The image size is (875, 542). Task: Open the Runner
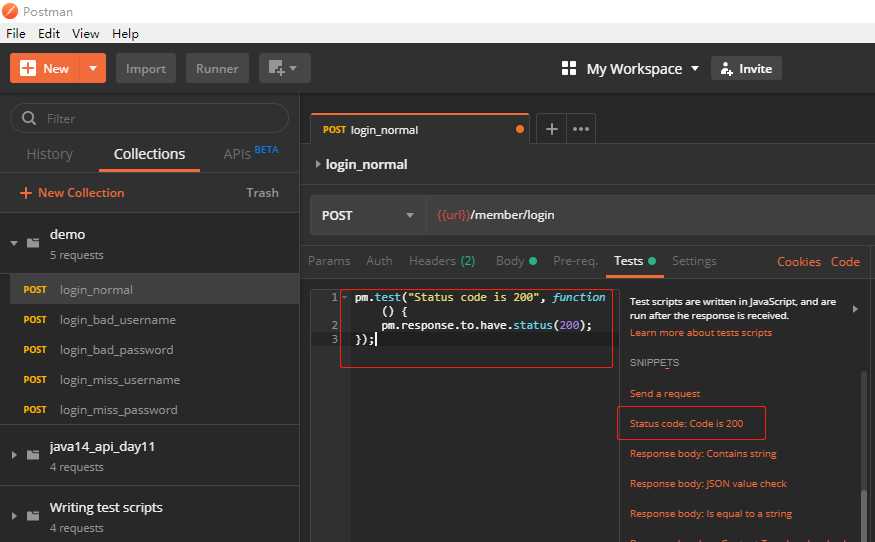tap(217, 68)
